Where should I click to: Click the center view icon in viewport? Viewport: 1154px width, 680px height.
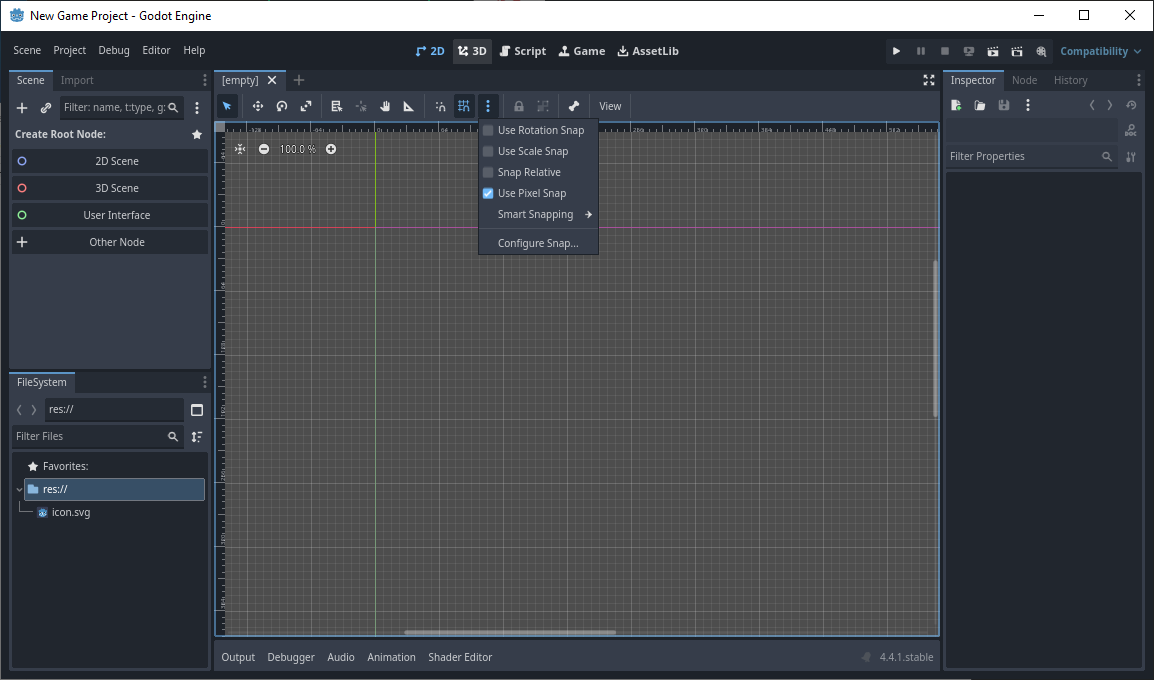pyautogui.click(x=240, y=149)
